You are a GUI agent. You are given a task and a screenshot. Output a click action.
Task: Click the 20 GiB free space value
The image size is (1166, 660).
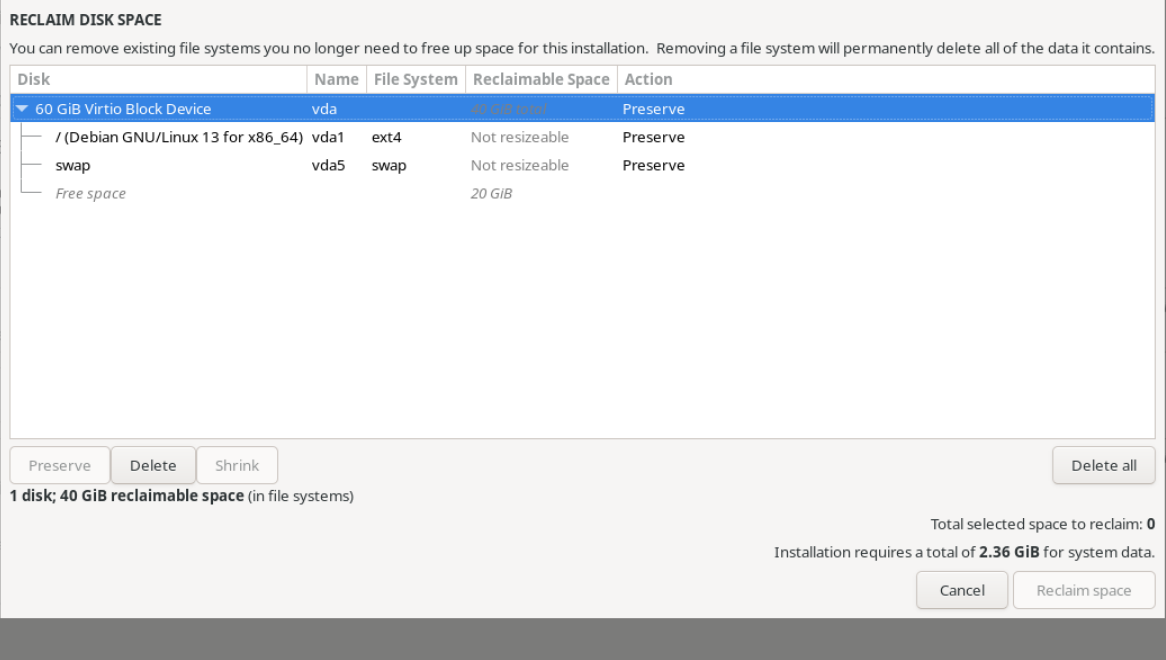coord(492,193)
